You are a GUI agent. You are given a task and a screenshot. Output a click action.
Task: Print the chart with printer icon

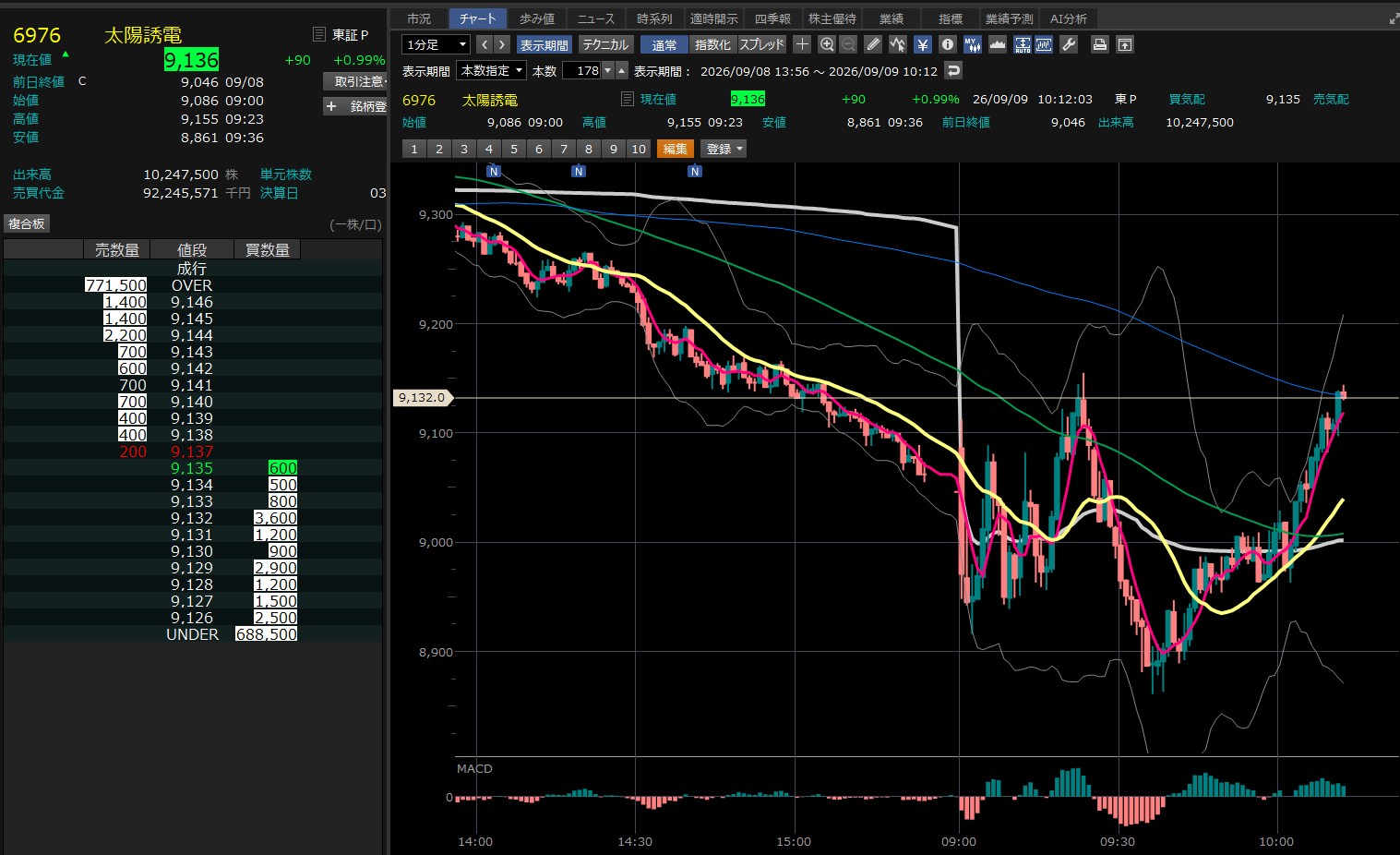click(1099, 44)
